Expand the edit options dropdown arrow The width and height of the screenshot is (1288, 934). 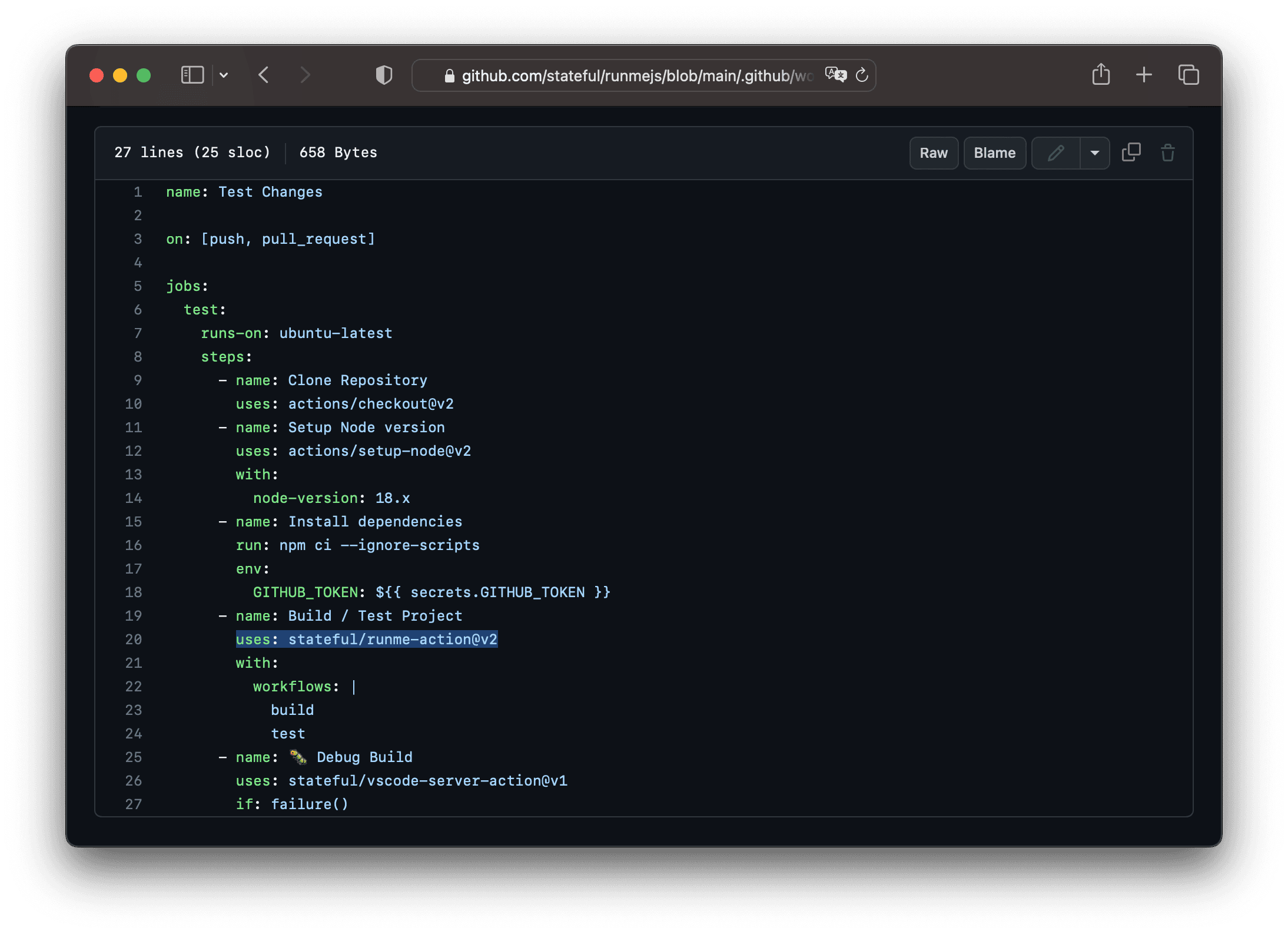pos(1095,153)
